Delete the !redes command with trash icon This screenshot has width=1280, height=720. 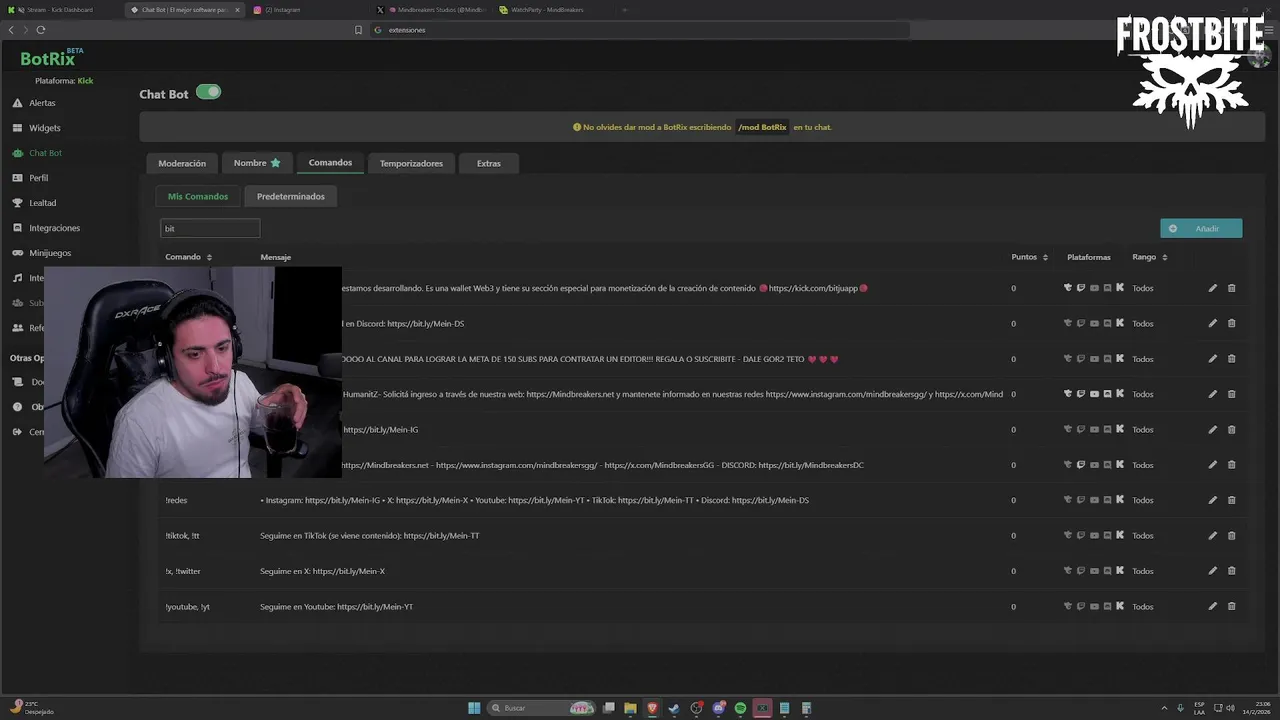point(1231,500)
